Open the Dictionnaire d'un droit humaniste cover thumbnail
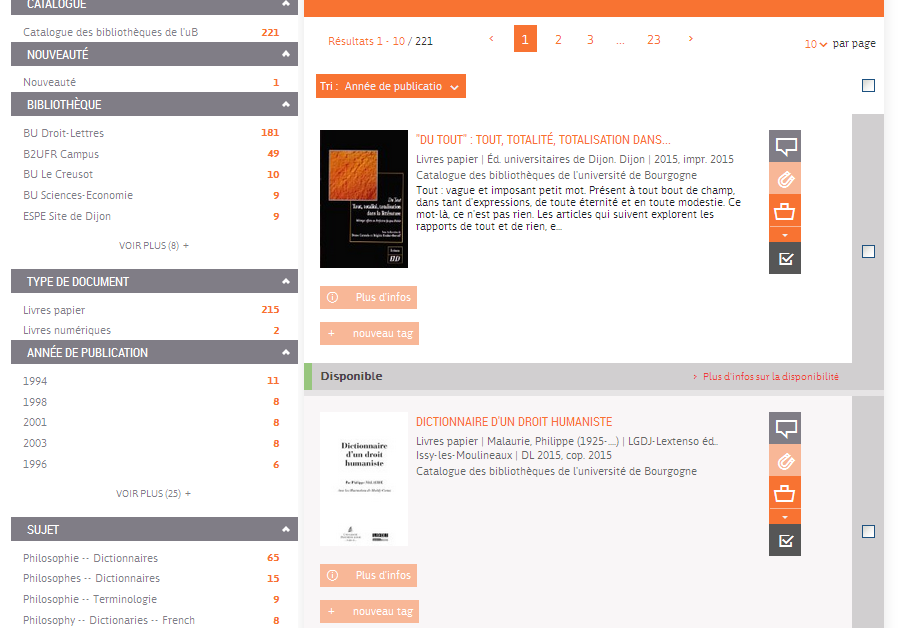Screen dimensions: 900x628 pyautogui.click(x=363, y=479)
